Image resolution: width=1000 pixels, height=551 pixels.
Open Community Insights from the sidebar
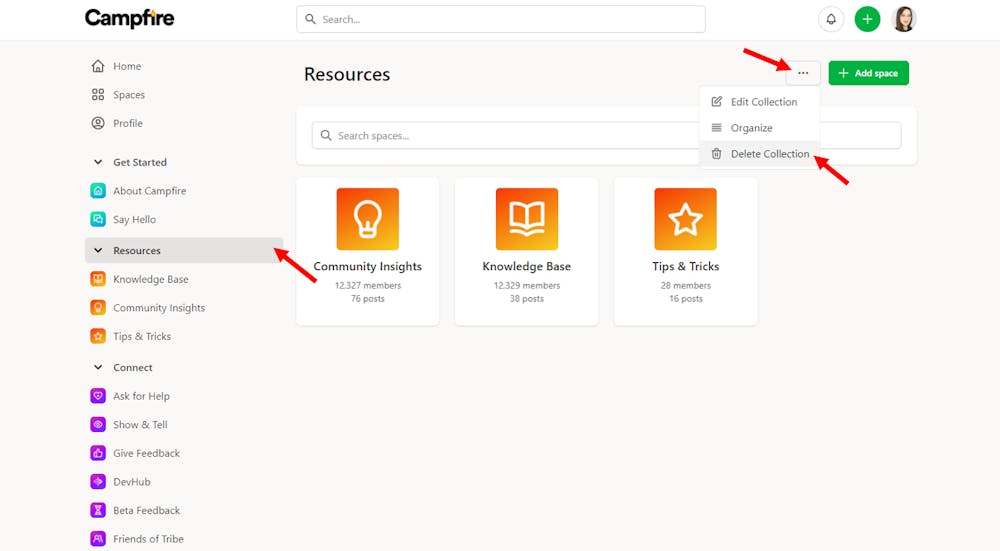(x=159, y=307)
